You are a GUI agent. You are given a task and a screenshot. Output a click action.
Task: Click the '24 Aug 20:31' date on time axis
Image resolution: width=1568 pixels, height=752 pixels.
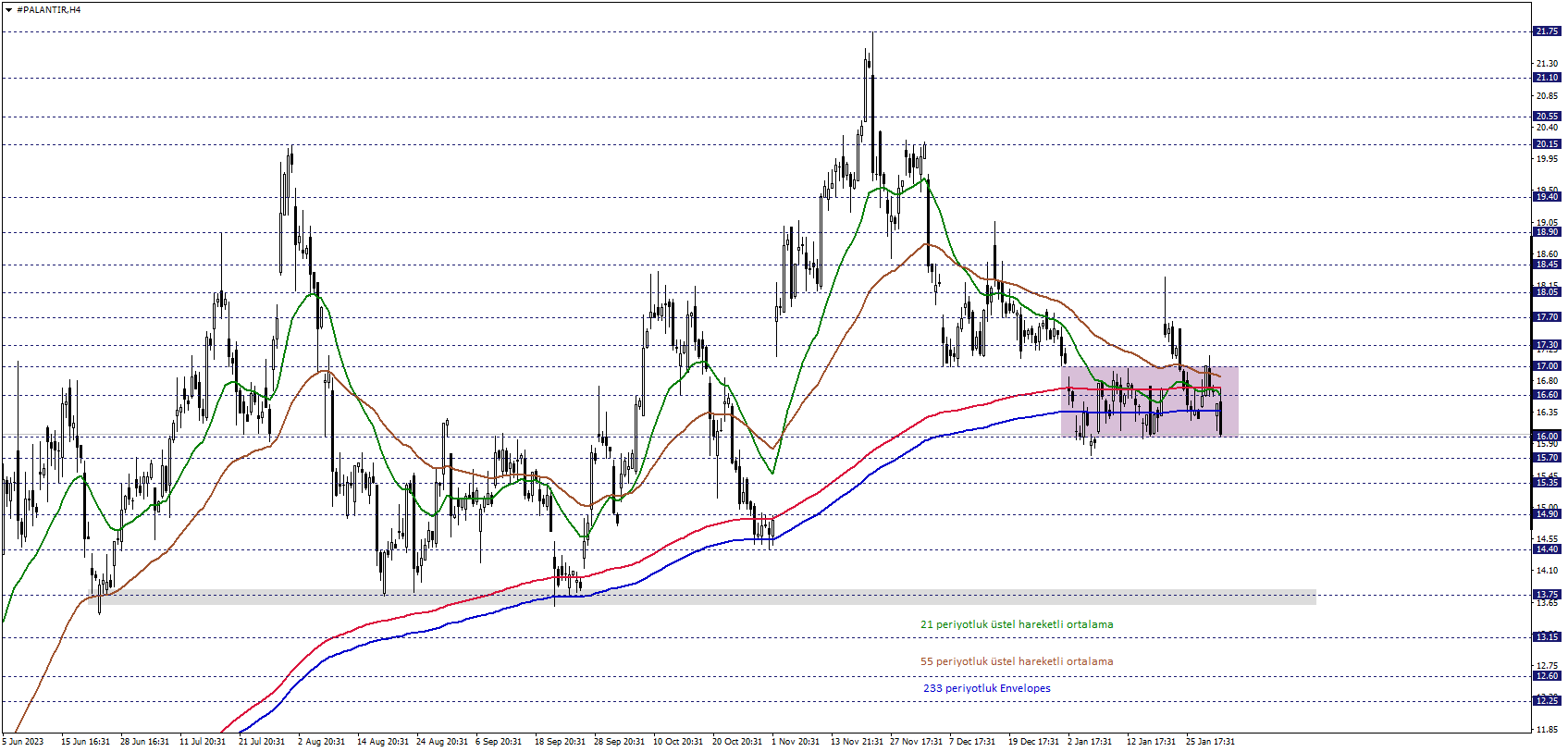pos(441,742)
